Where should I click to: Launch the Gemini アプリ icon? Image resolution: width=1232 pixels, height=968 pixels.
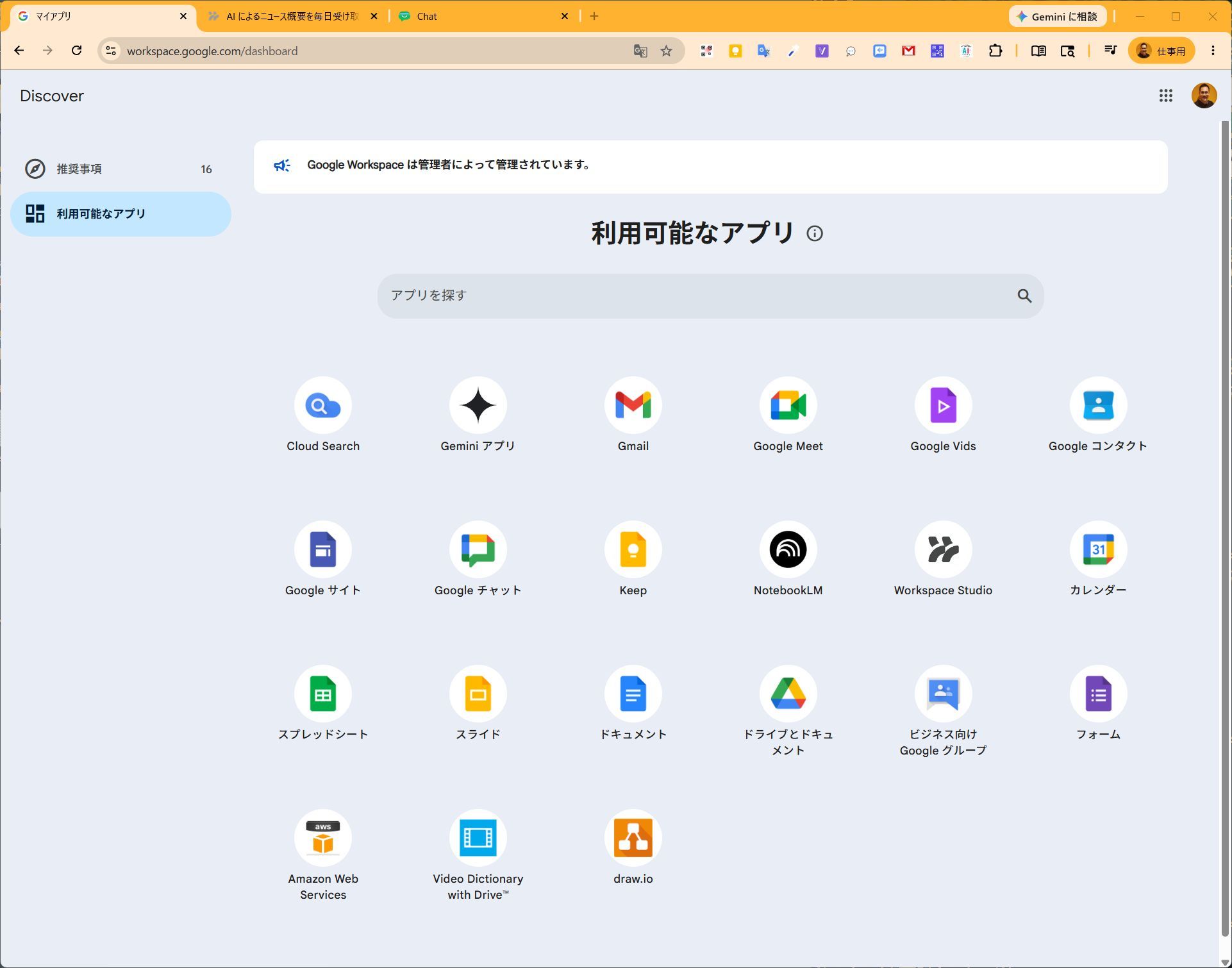478,415
